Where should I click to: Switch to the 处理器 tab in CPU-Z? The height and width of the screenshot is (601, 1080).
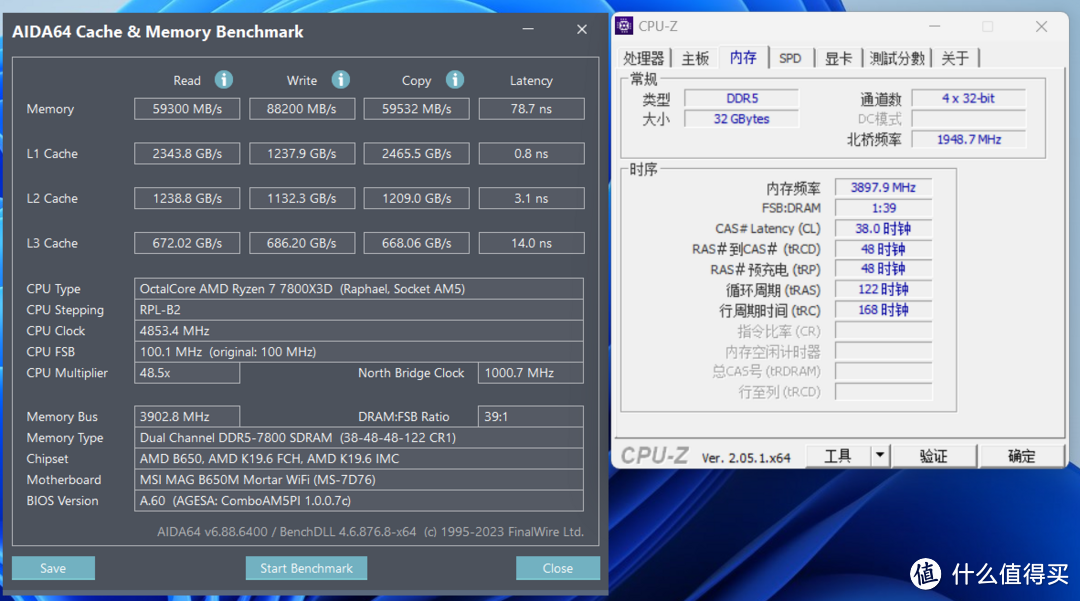tap(645, 58)
